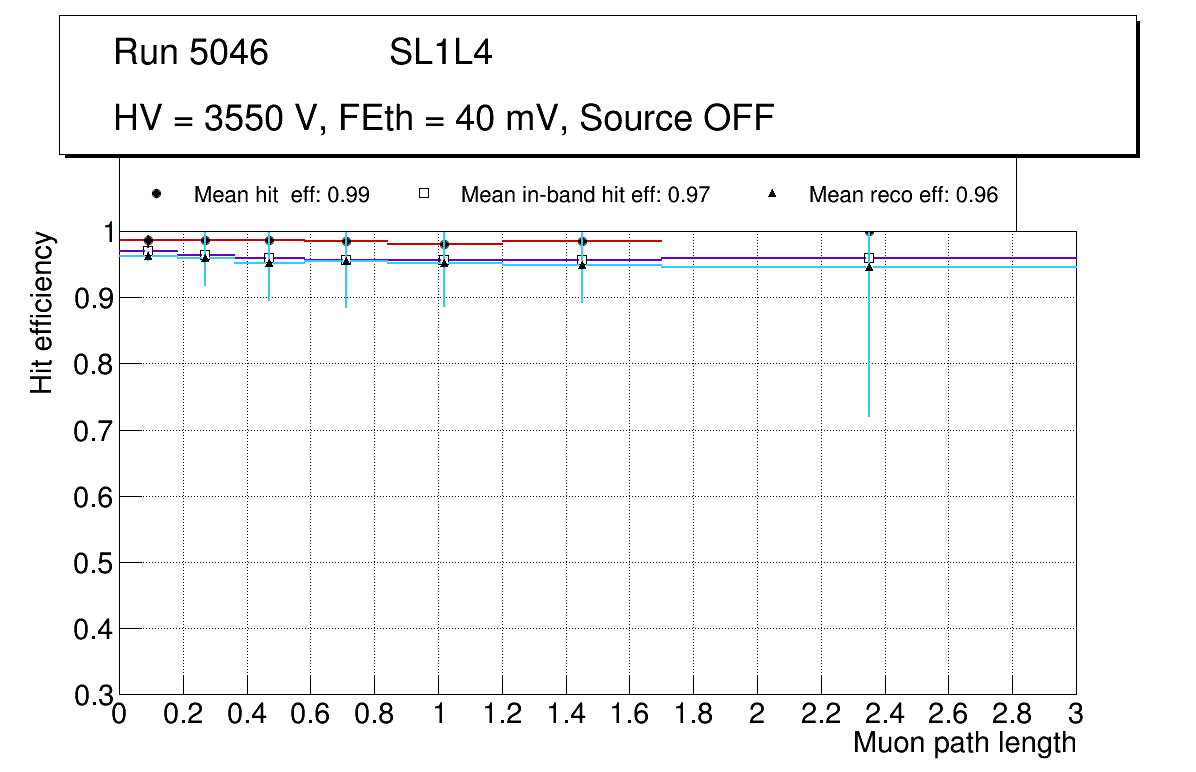Click the leftmost filled circle data point

click(148, 240)
